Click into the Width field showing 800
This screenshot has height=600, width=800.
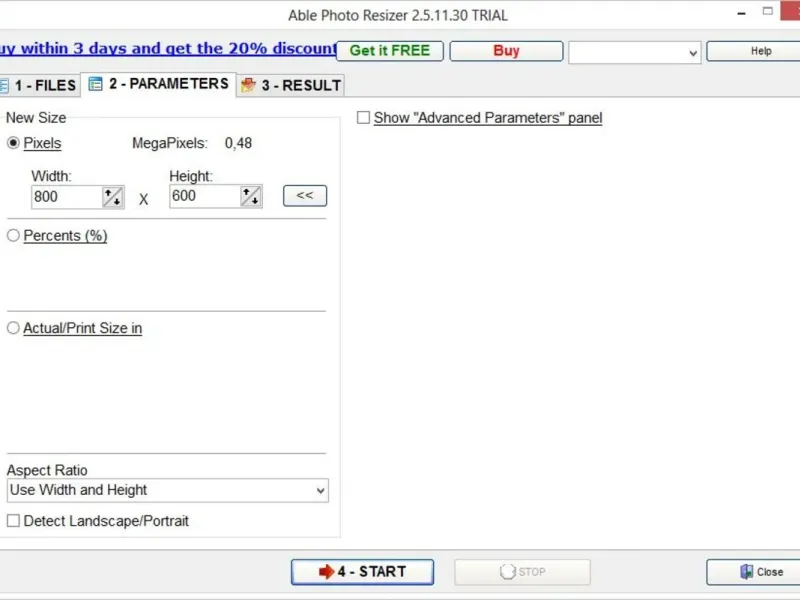coord(67,197)
